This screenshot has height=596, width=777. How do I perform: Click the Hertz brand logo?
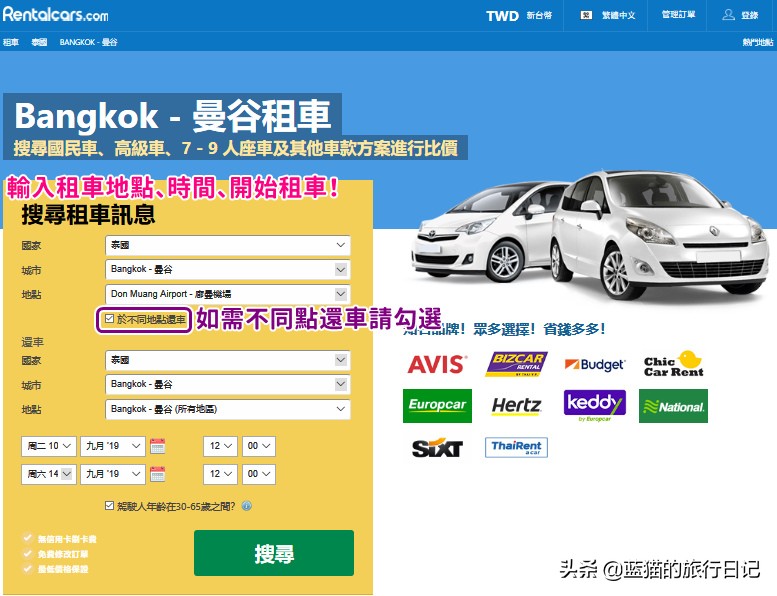(x=516, y=406)
